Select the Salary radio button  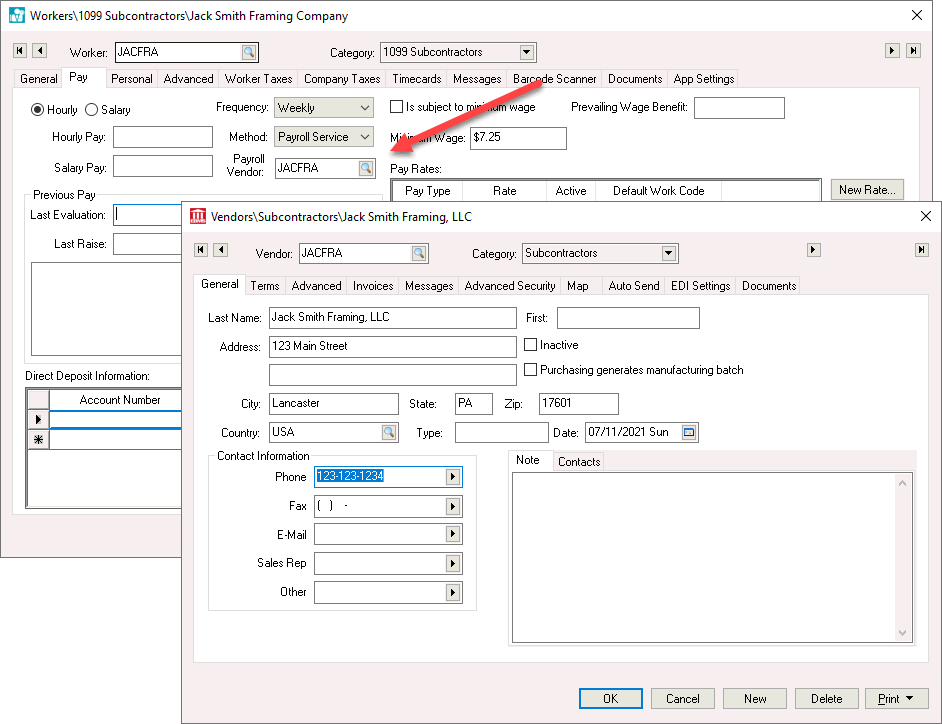[92, 110]
